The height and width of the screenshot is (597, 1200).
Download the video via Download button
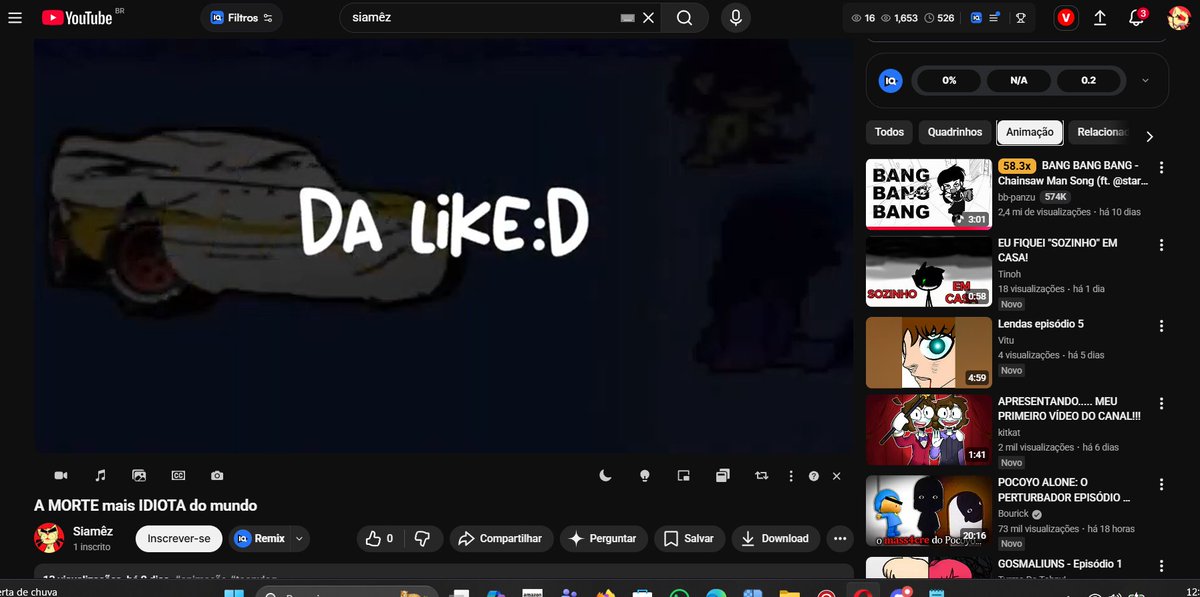tap(775, 538)
